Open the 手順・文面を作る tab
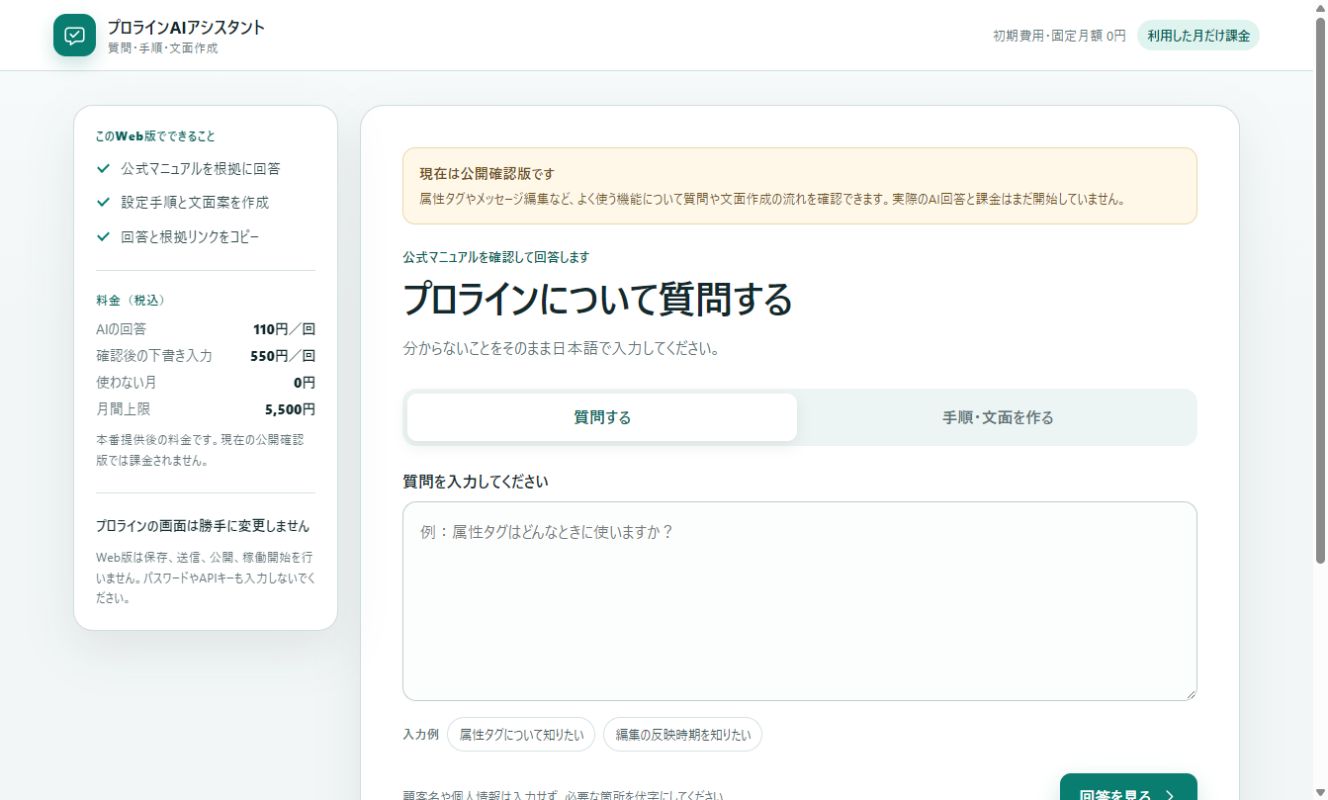The image size is (1328, 800). coord(997,417)
